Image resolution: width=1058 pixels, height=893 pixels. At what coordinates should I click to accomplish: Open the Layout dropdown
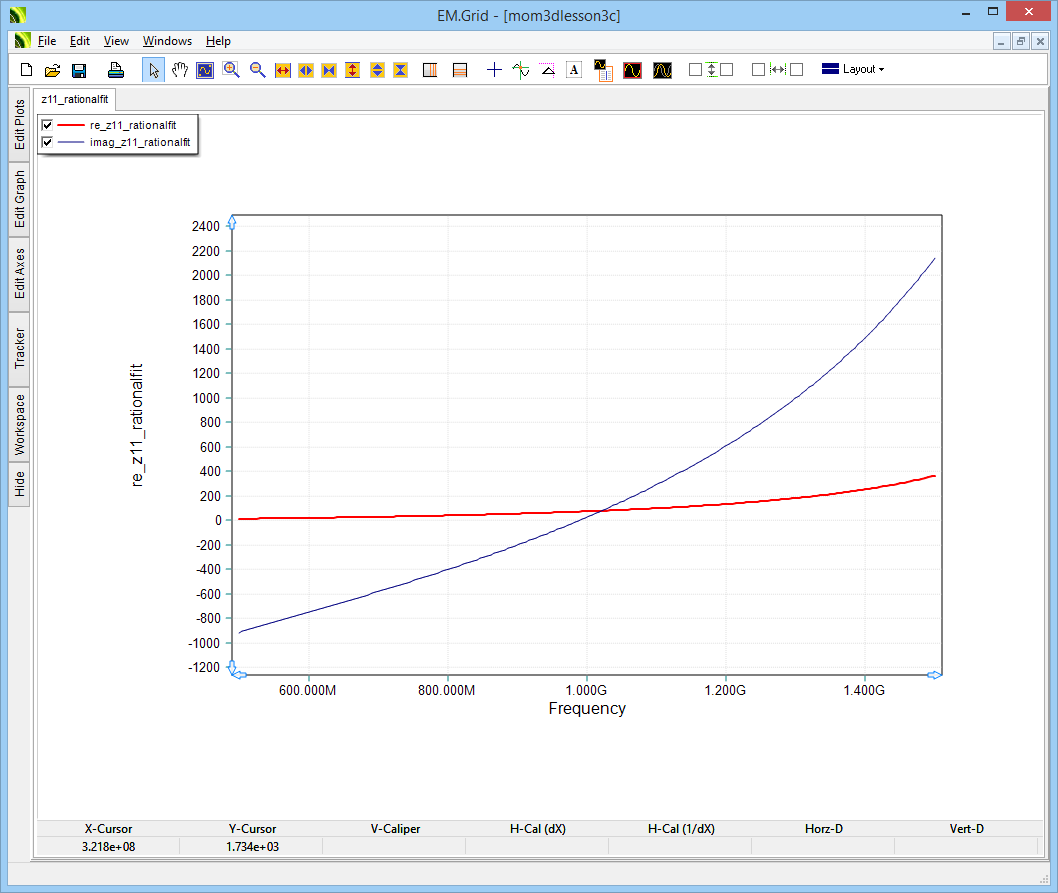click(x=853, y=70)
